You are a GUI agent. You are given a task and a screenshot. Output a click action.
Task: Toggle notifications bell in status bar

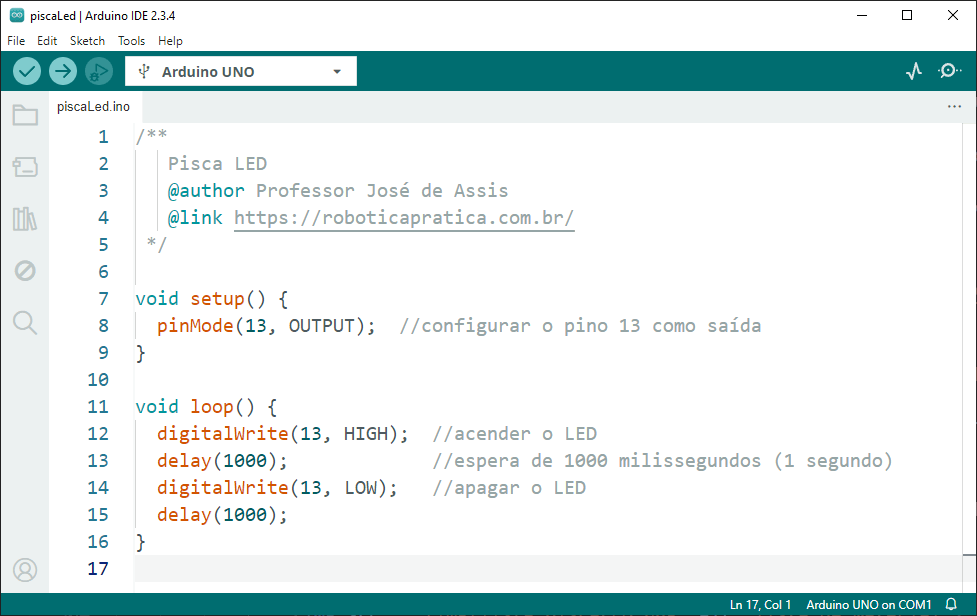click(x=951, y=604)
